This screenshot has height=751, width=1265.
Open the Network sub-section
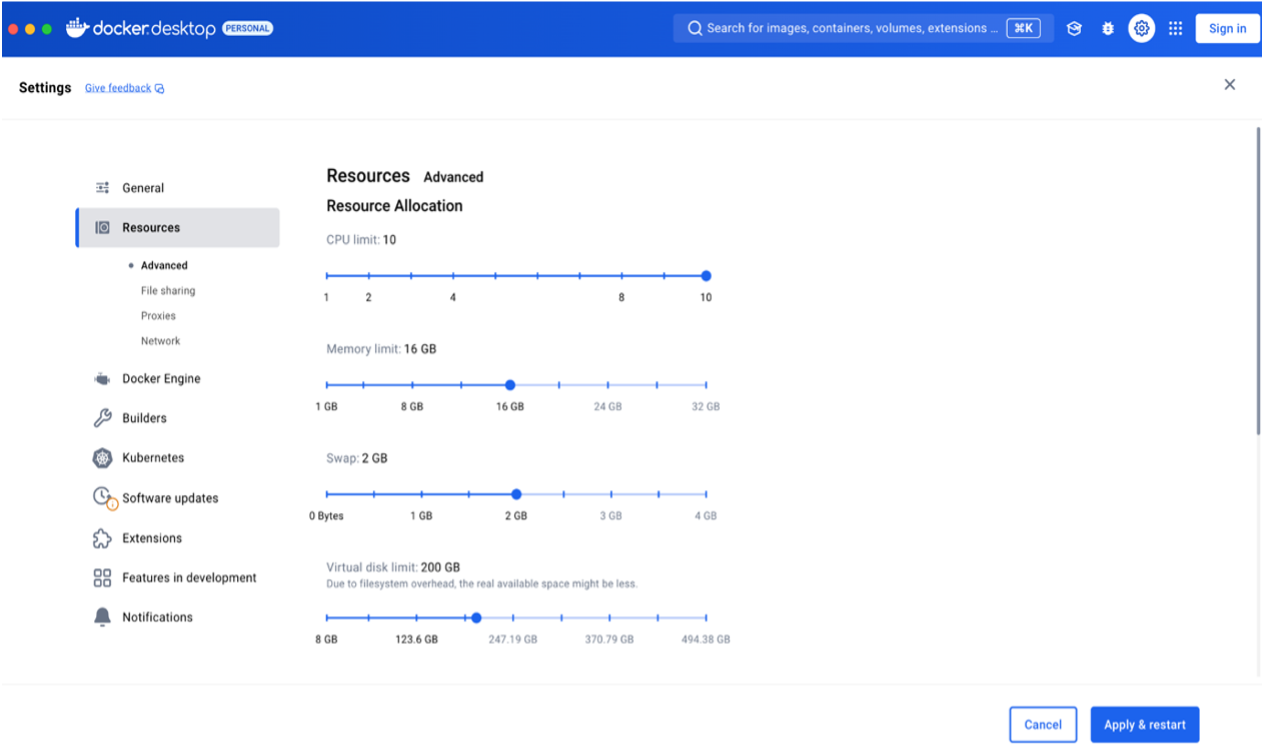[160, 341]
